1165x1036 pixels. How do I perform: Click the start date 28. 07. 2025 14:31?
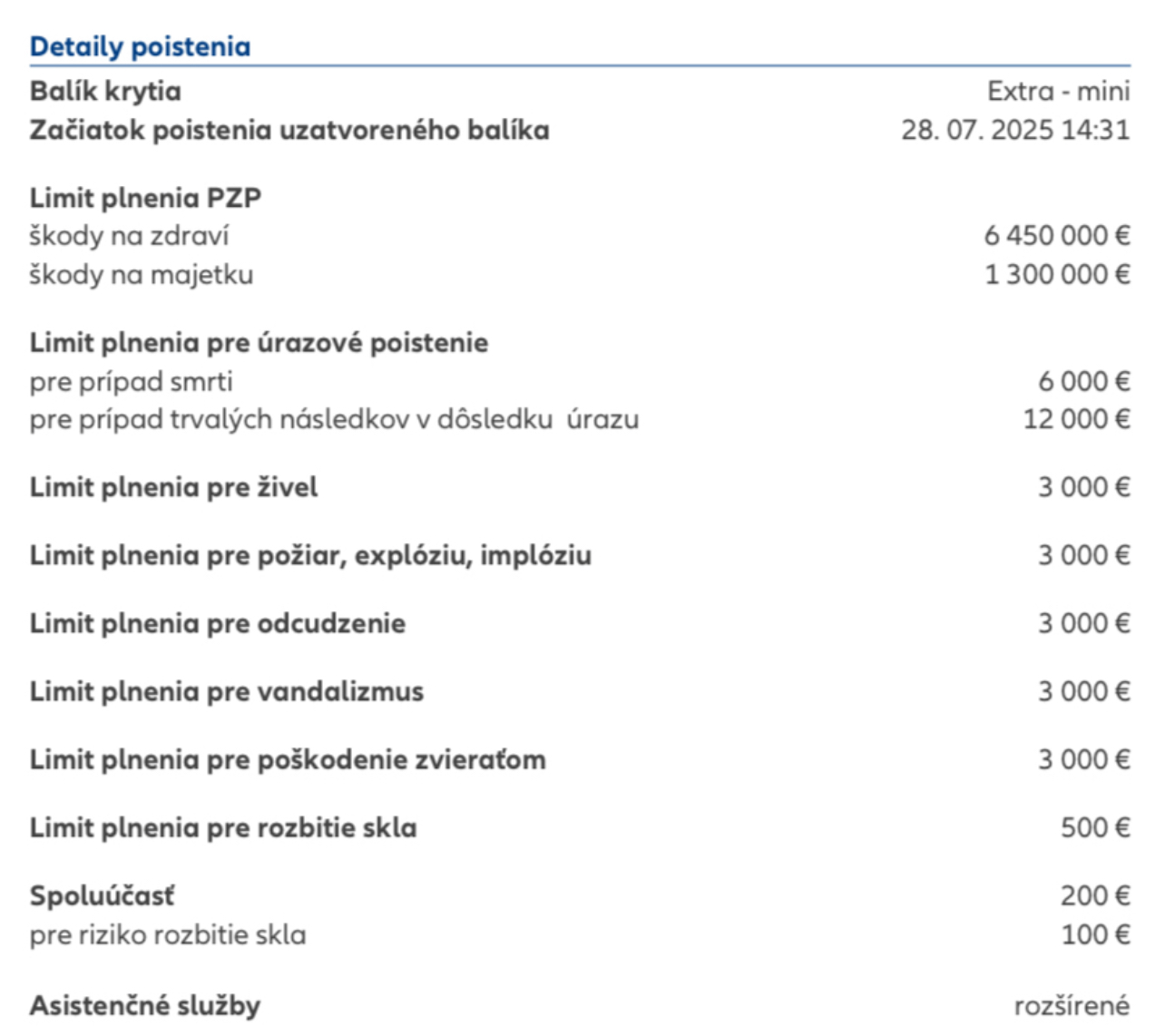(1015, 130)
